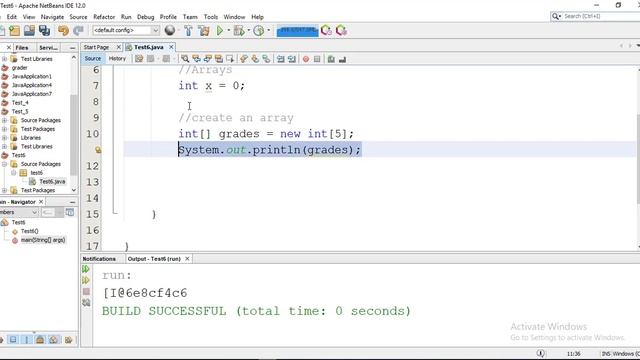Click the Build Project hammer icon
This screenshot has height=360, width=640.
188,31
